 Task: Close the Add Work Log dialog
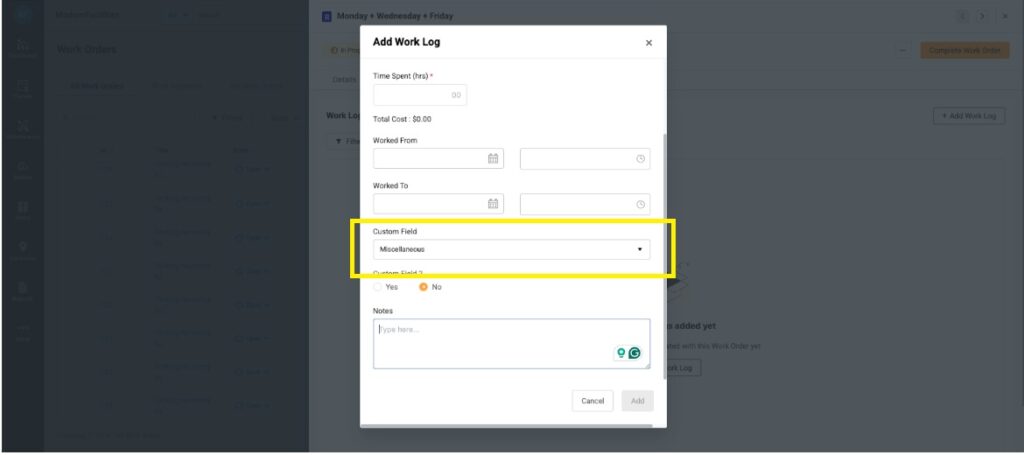(x=648, y=43)
